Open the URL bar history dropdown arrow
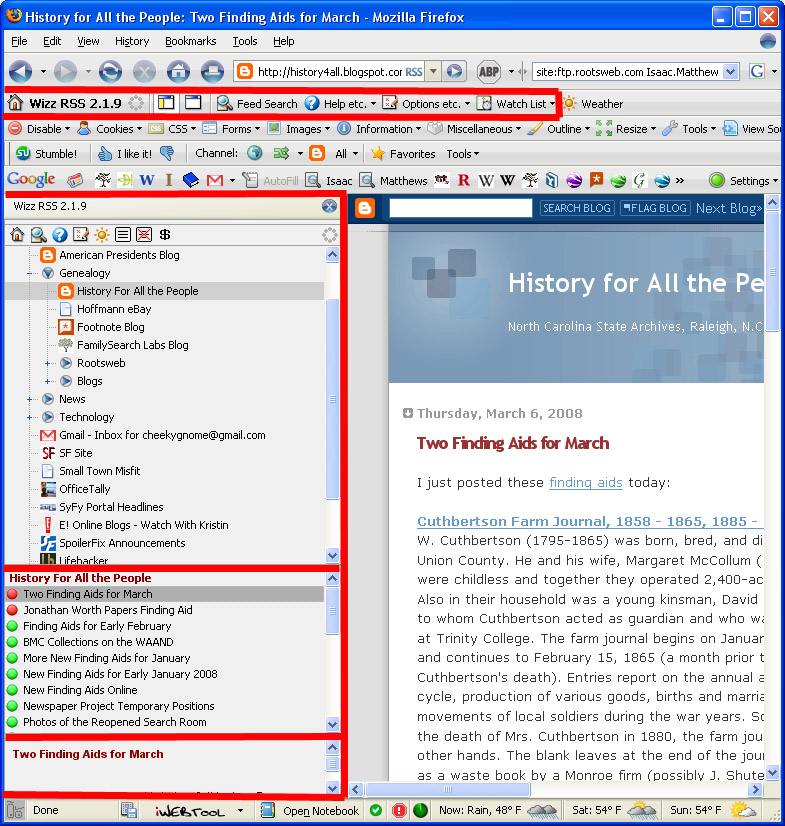The width and height of the screenshot is (785, 826). coord(433,71)
